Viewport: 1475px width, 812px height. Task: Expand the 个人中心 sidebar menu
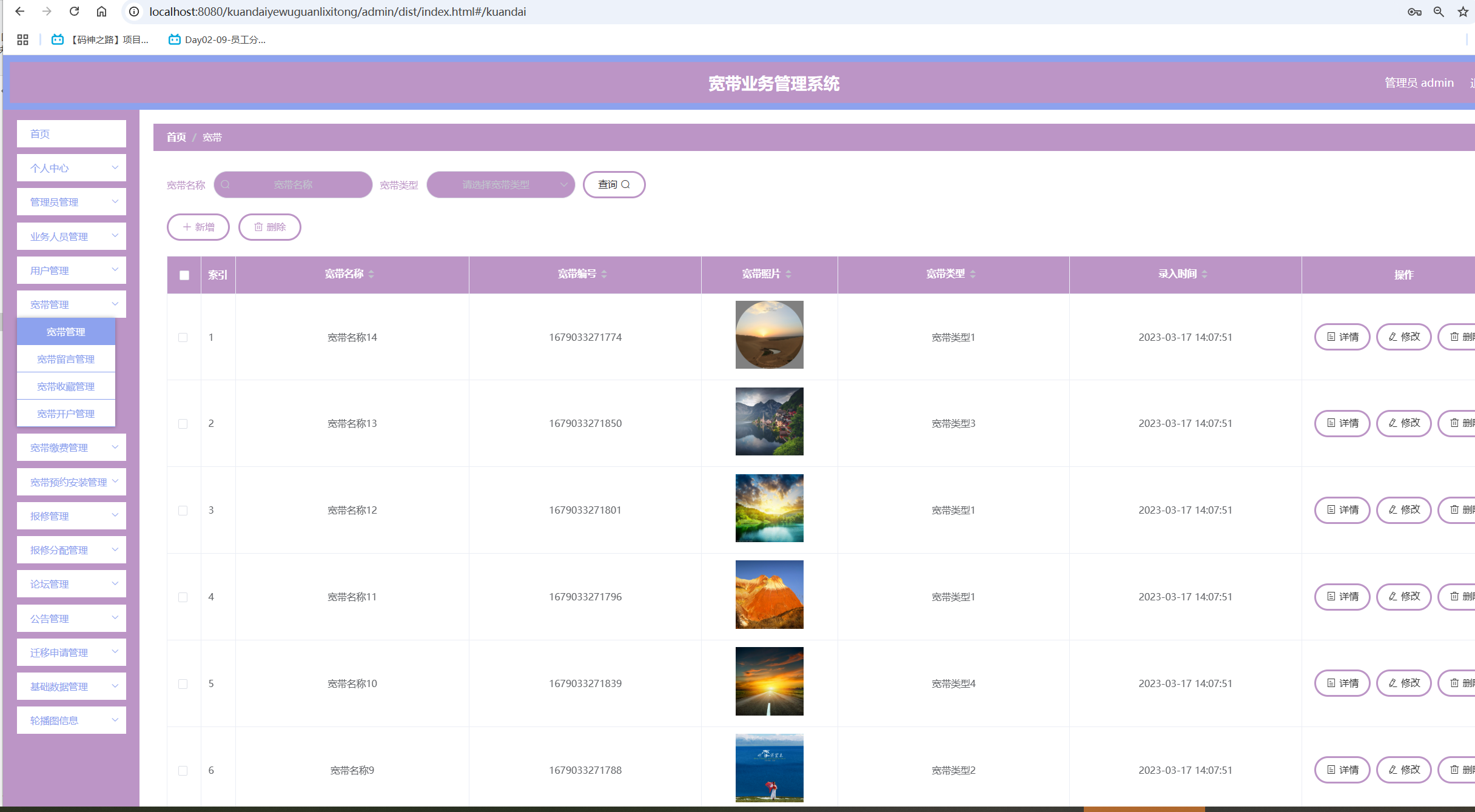(72, 168)
